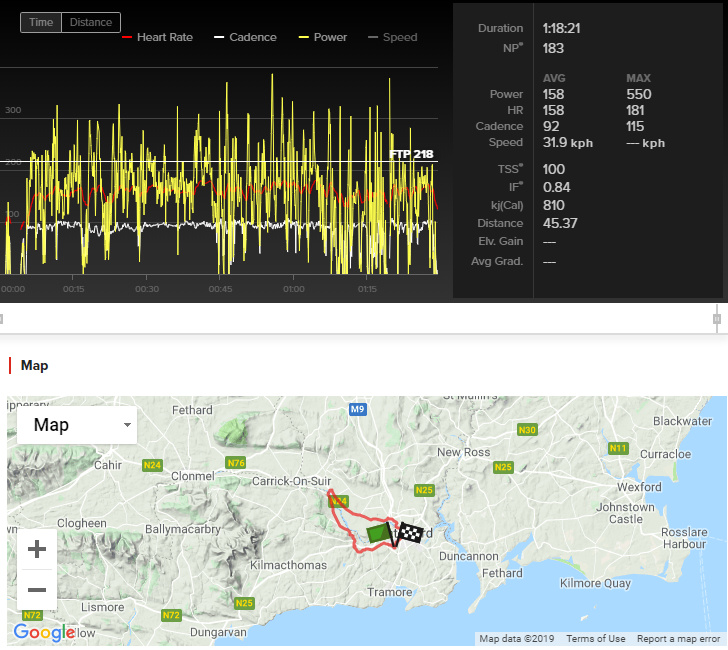Switch chart axis to Distance
728x650 pixels.
click(x=91, y=22)
